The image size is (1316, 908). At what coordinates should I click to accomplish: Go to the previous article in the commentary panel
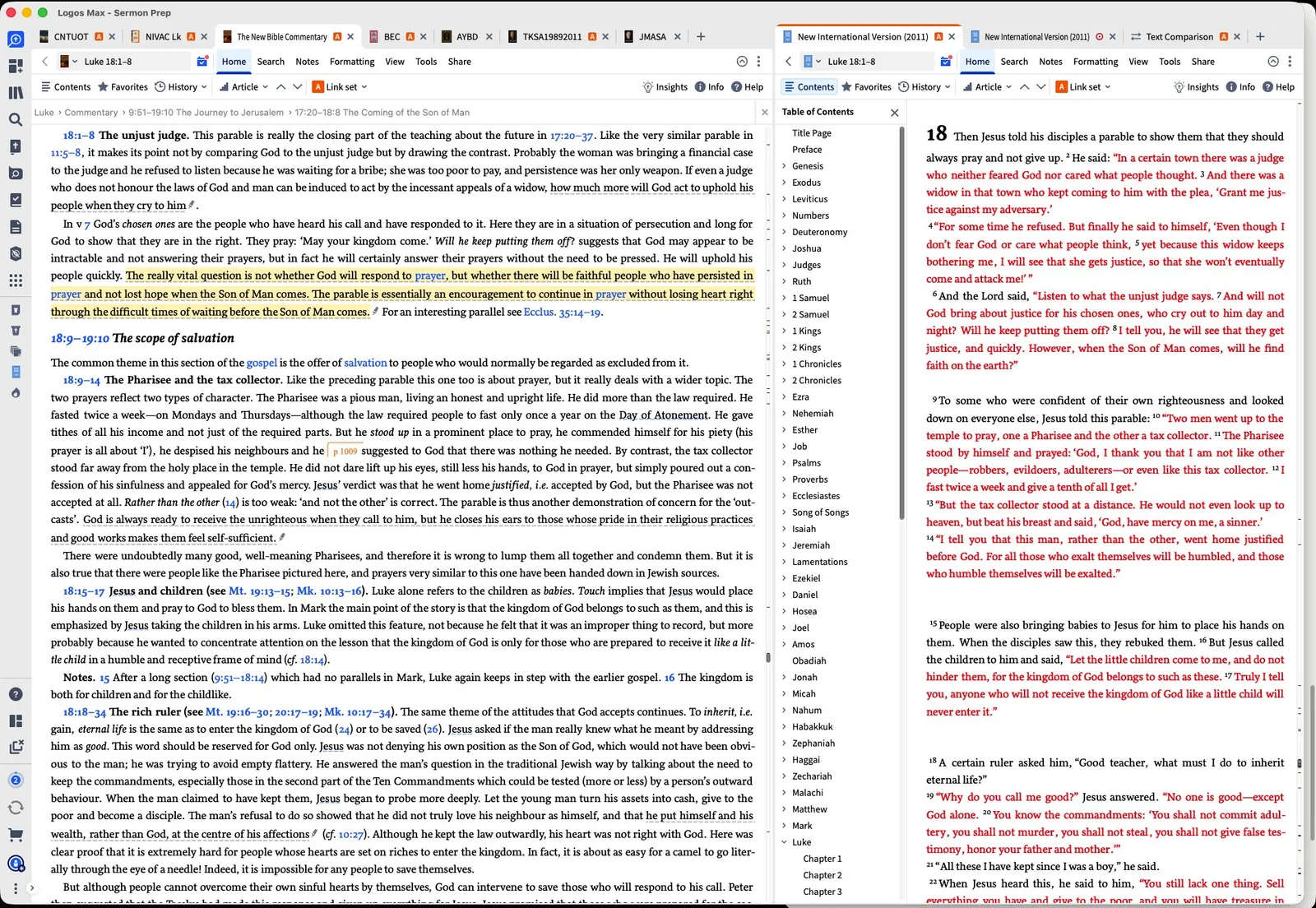[280, 86]
